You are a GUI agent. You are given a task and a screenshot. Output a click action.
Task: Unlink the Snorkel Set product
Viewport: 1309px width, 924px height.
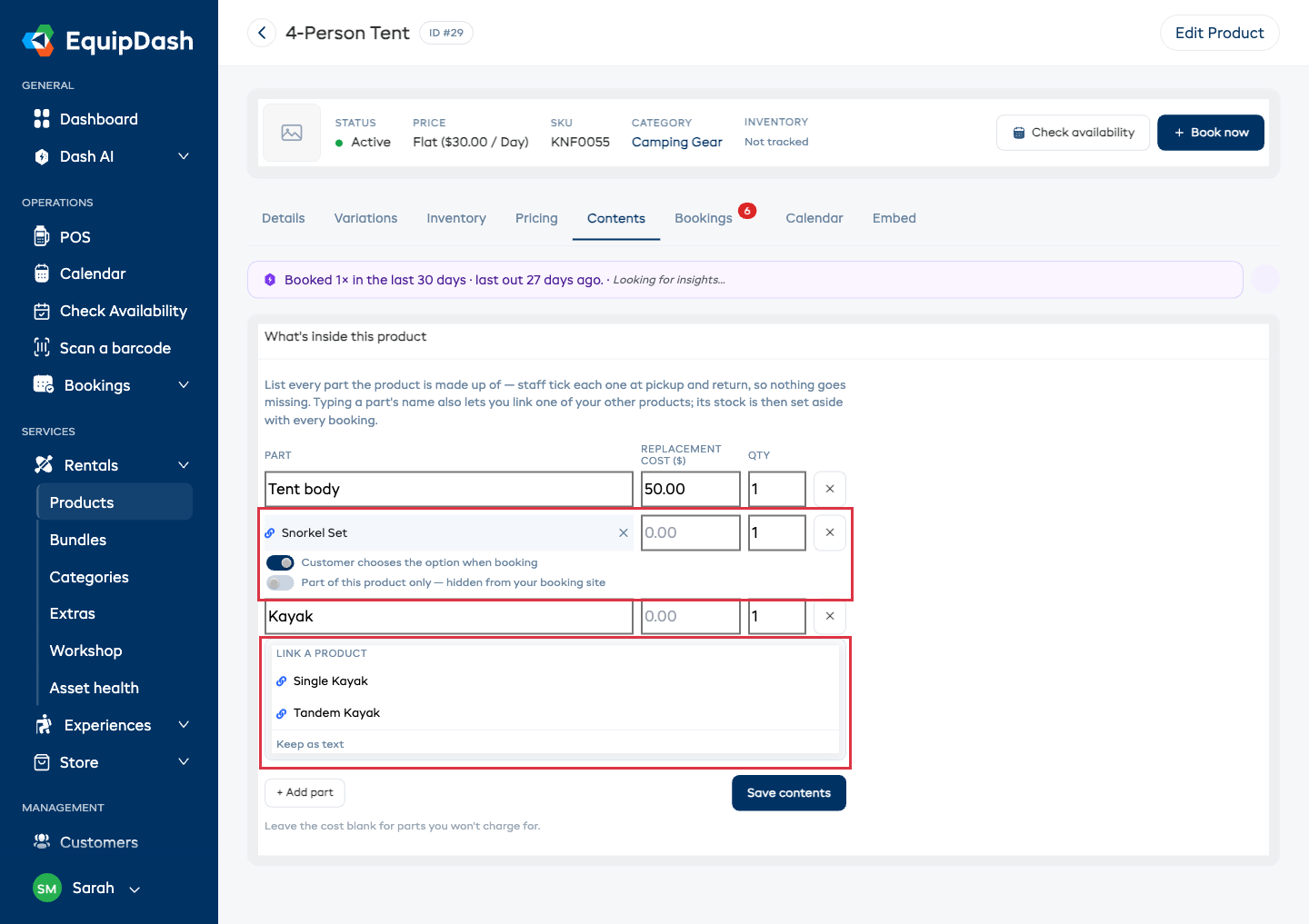point(624,533)
